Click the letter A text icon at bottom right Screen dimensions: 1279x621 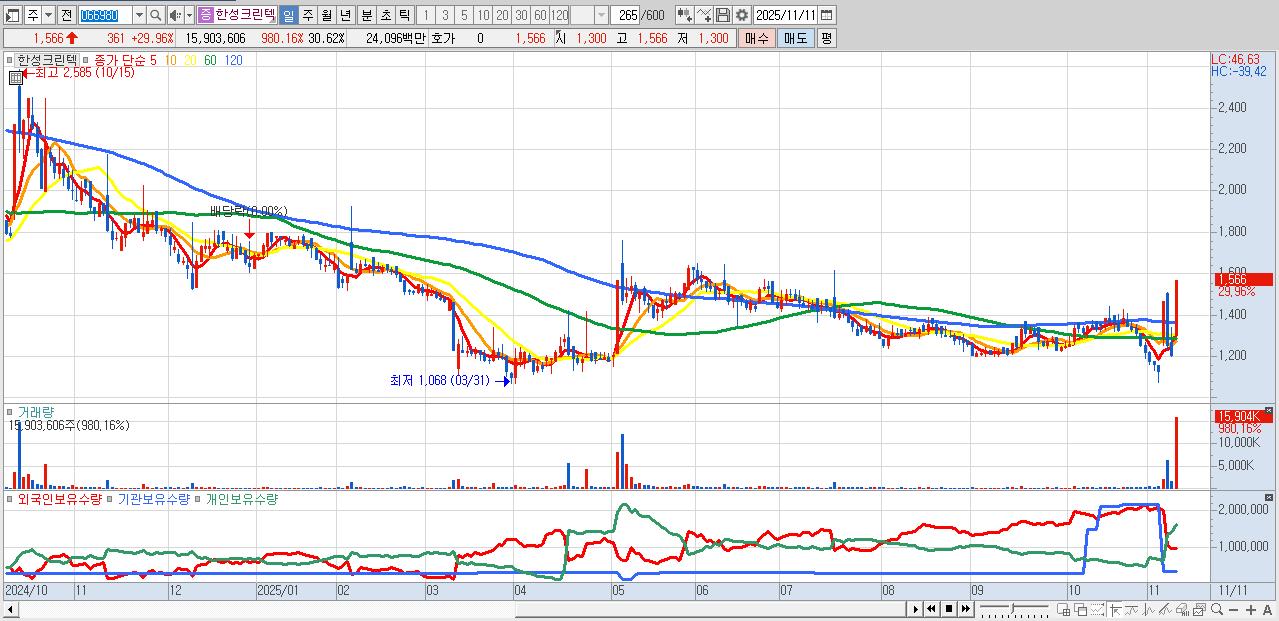click(x=1267, y=609)
